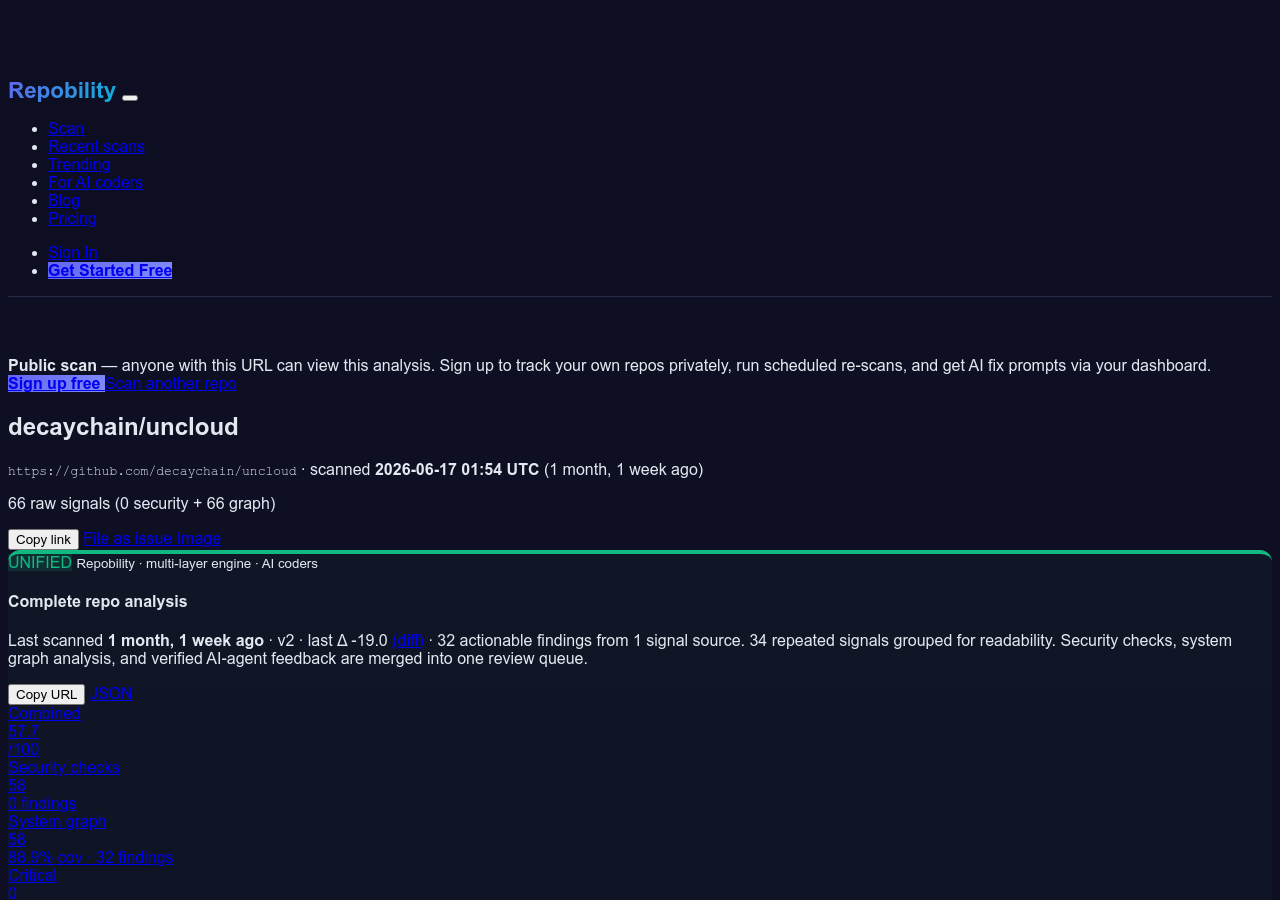
Task: Visit the For AI coders page
Action: (95, 182)
